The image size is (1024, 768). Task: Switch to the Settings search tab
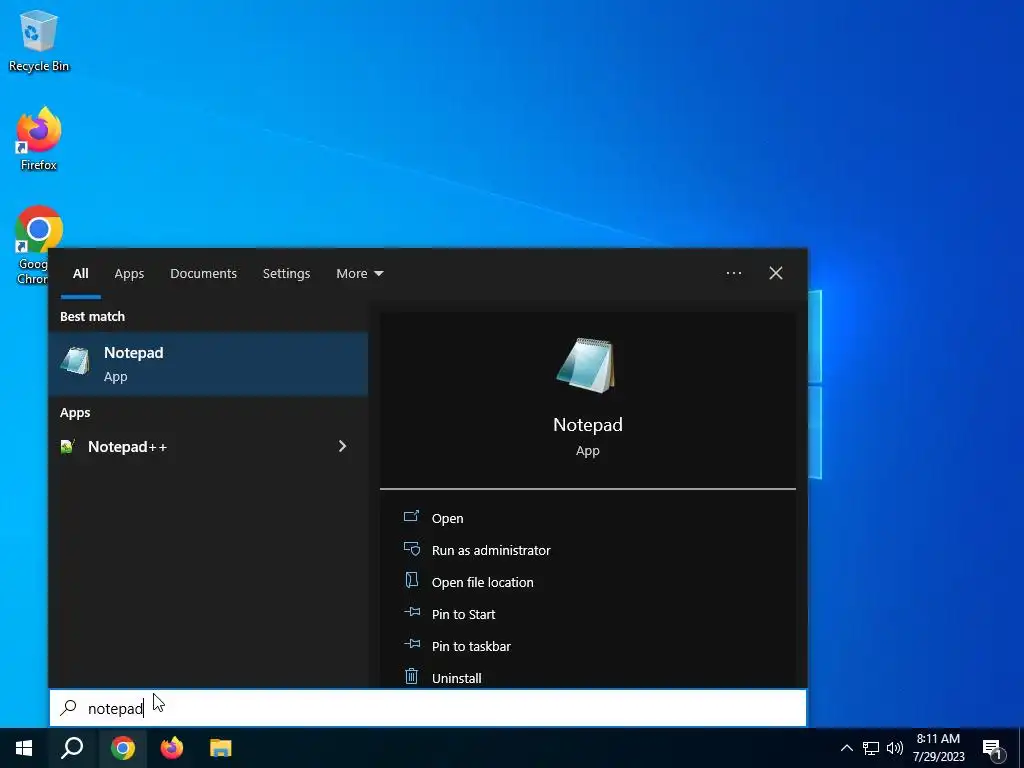pos(286,274)
